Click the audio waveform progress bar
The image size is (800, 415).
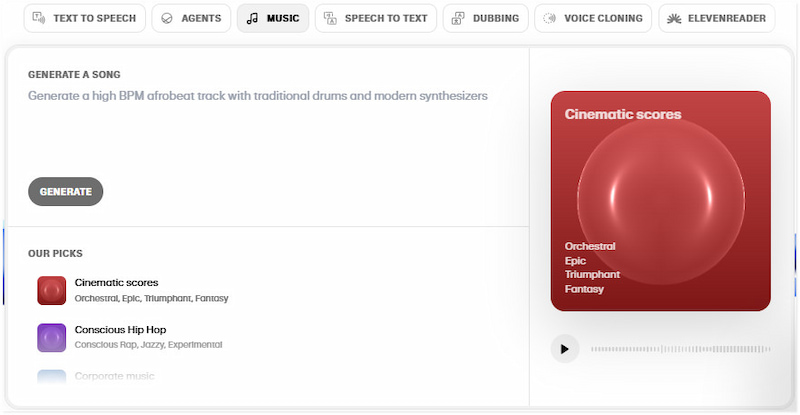(680, 349)
